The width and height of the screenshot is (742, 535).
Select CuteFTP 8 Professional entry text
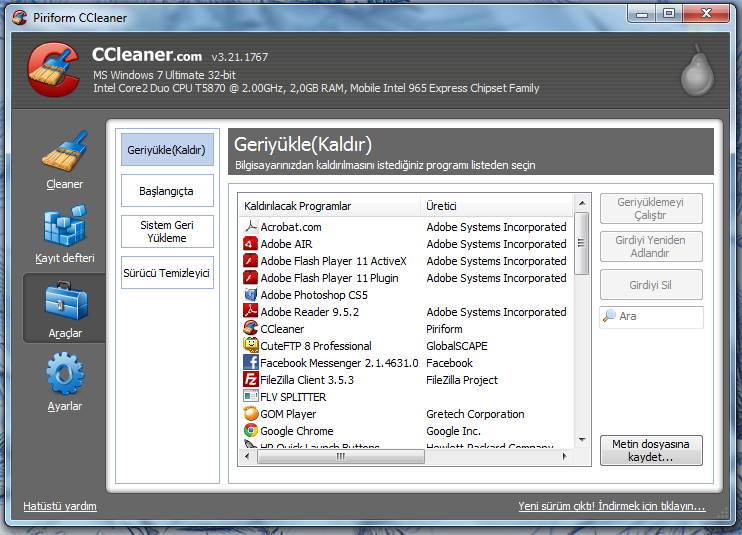316,346
